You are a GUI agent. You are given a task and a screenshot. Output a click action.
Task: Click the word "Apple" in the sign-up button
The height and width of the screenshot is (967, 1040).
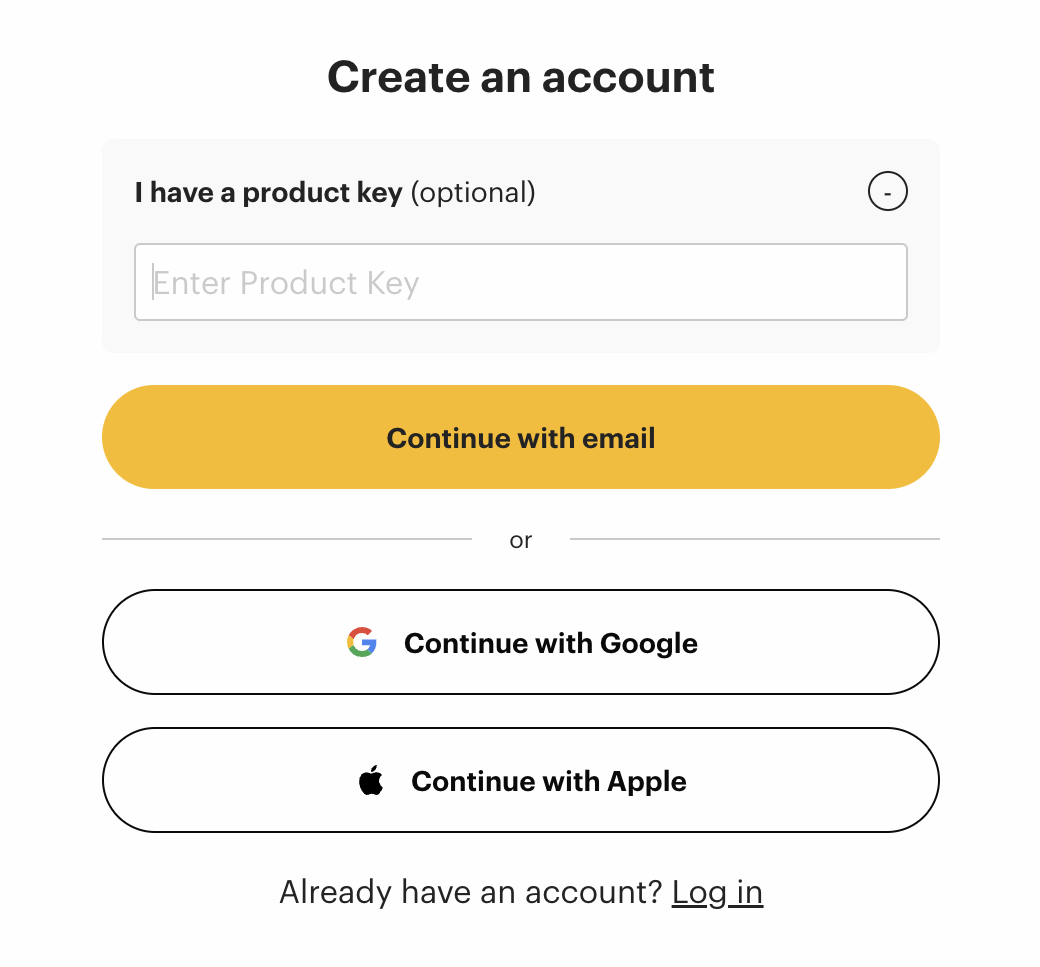646,781
